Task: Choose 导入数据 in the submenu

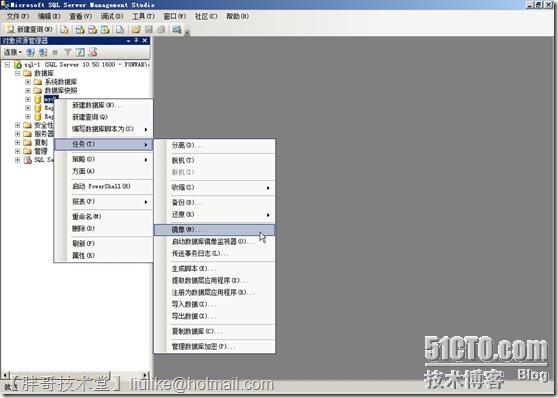Action: (x=214, y=304)
